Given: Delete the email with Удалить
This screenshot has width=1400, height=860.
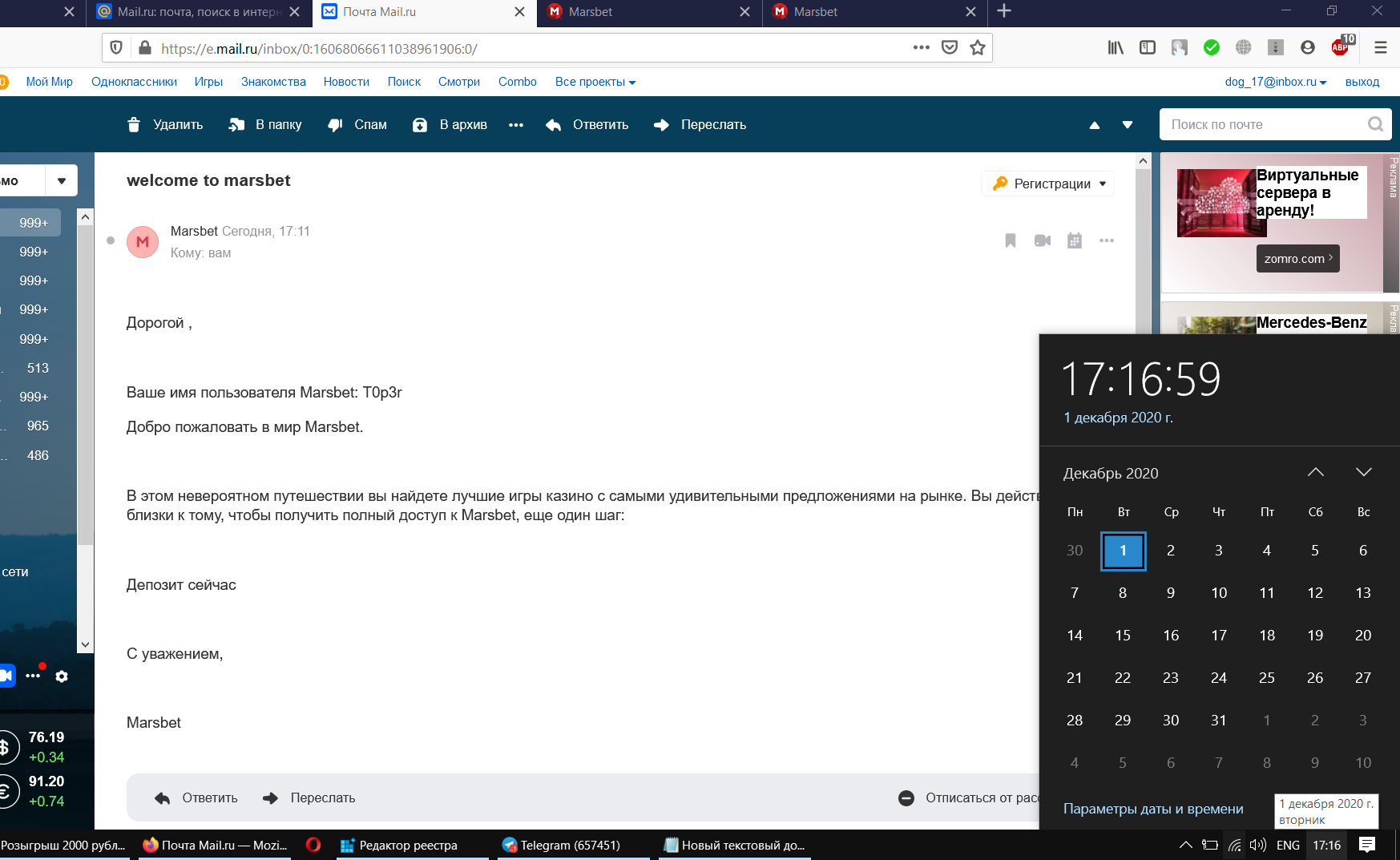Looking at the screenshot, I should 165,124.
